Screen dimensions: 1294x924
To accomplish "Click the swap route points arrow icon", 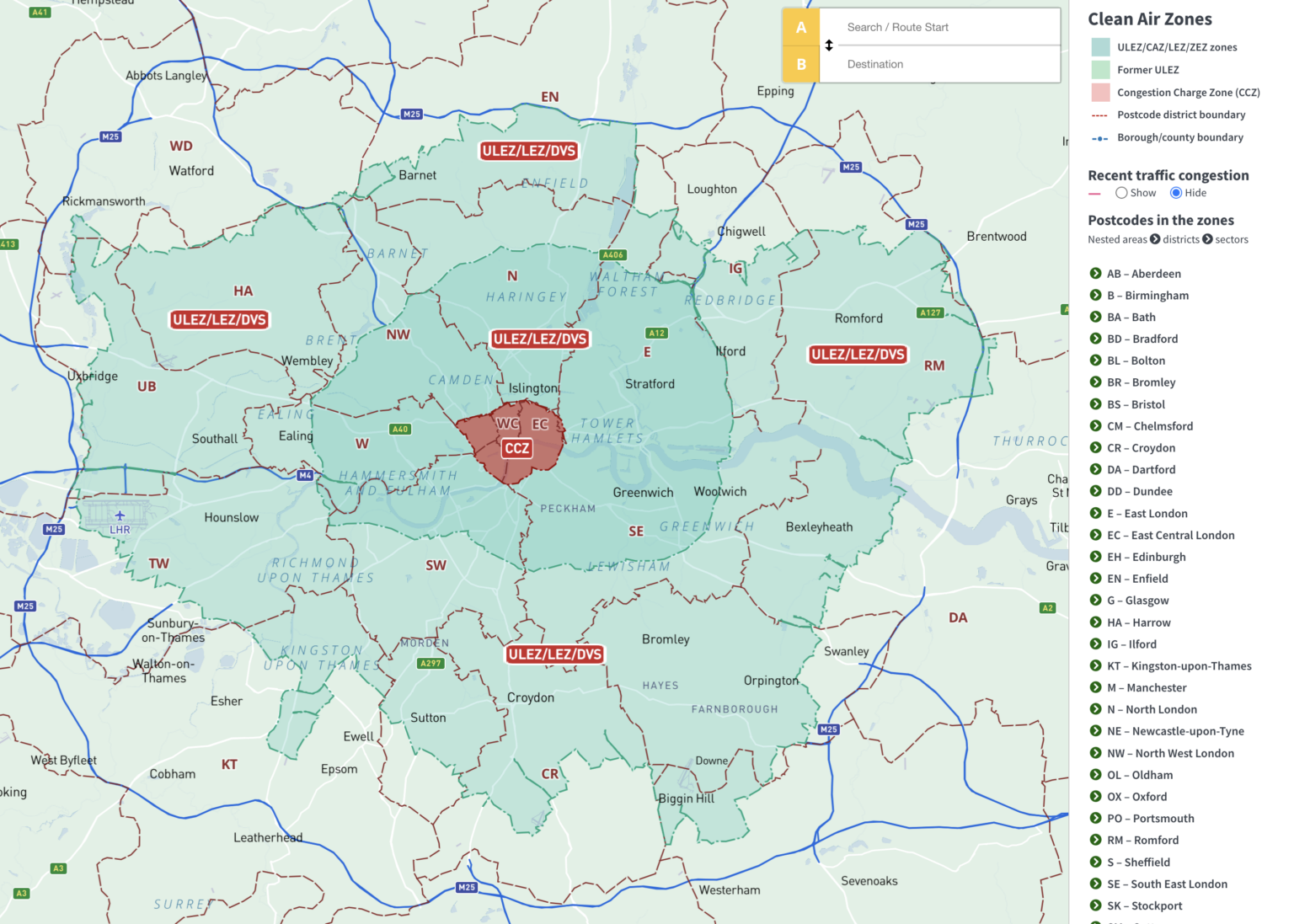I will [828, 45].
